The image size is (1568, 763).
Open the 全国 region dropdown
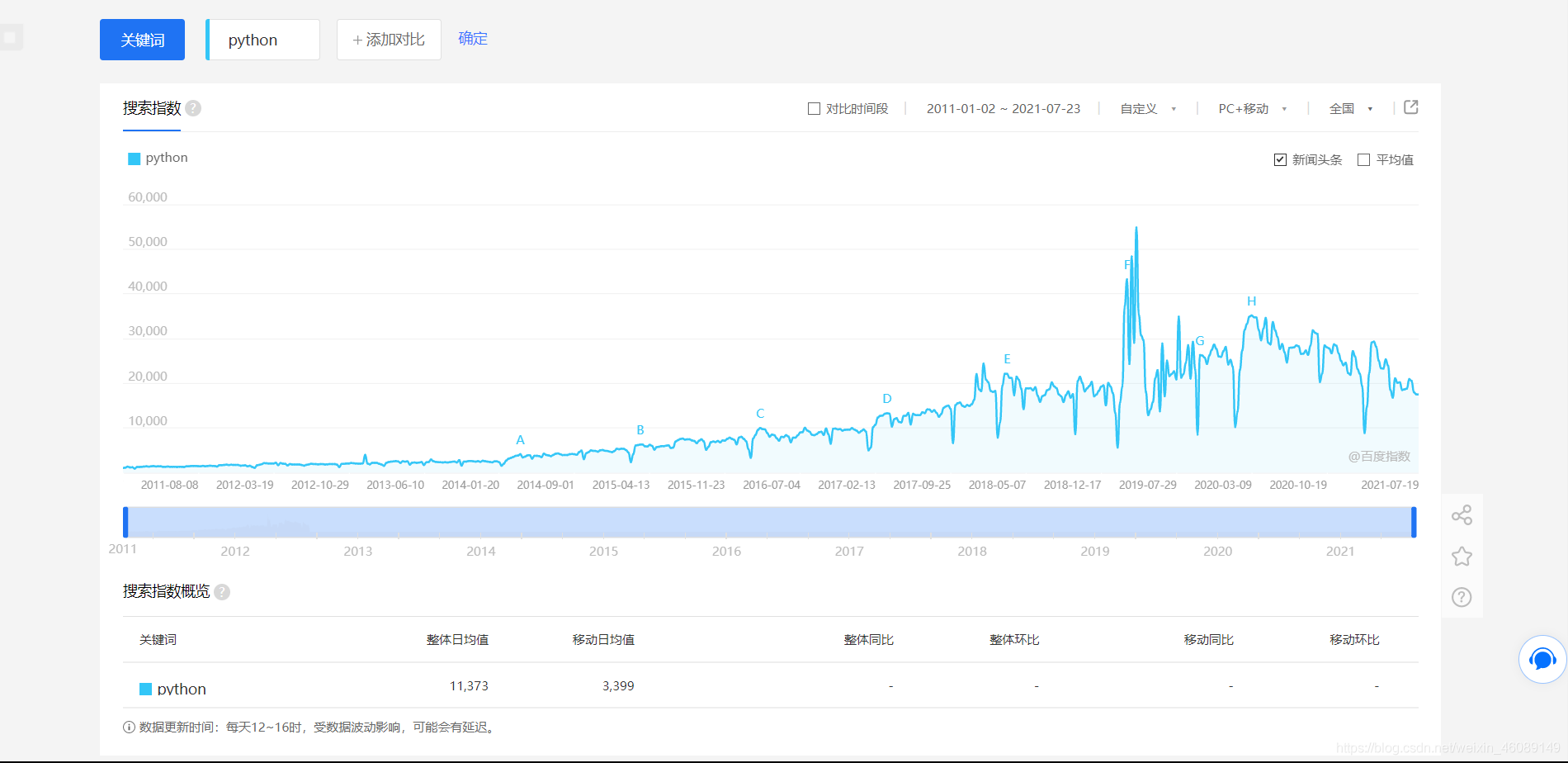pyautogui.click(x=1351, y=109)
